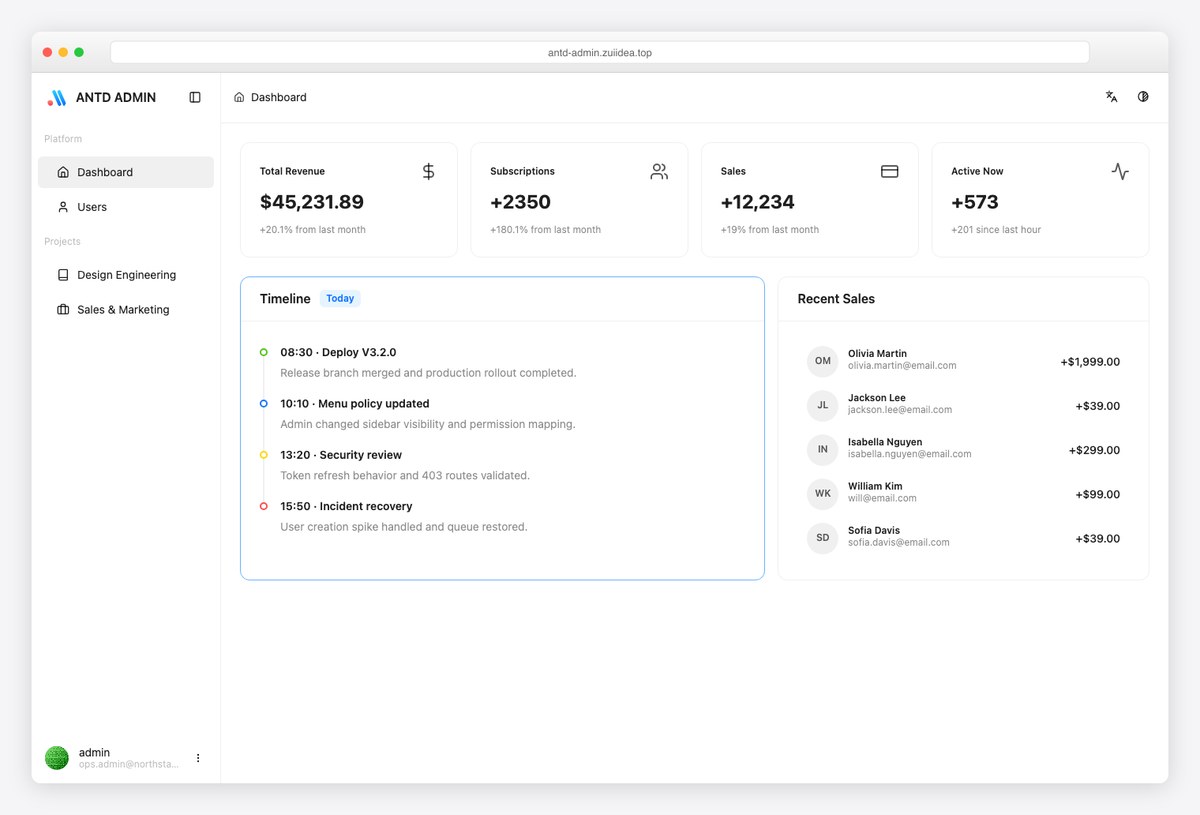The width and height of the screenshot is (1200, 815).
Task: Click the Dashboard breadcrumb label
Action: tap(279, 97)
